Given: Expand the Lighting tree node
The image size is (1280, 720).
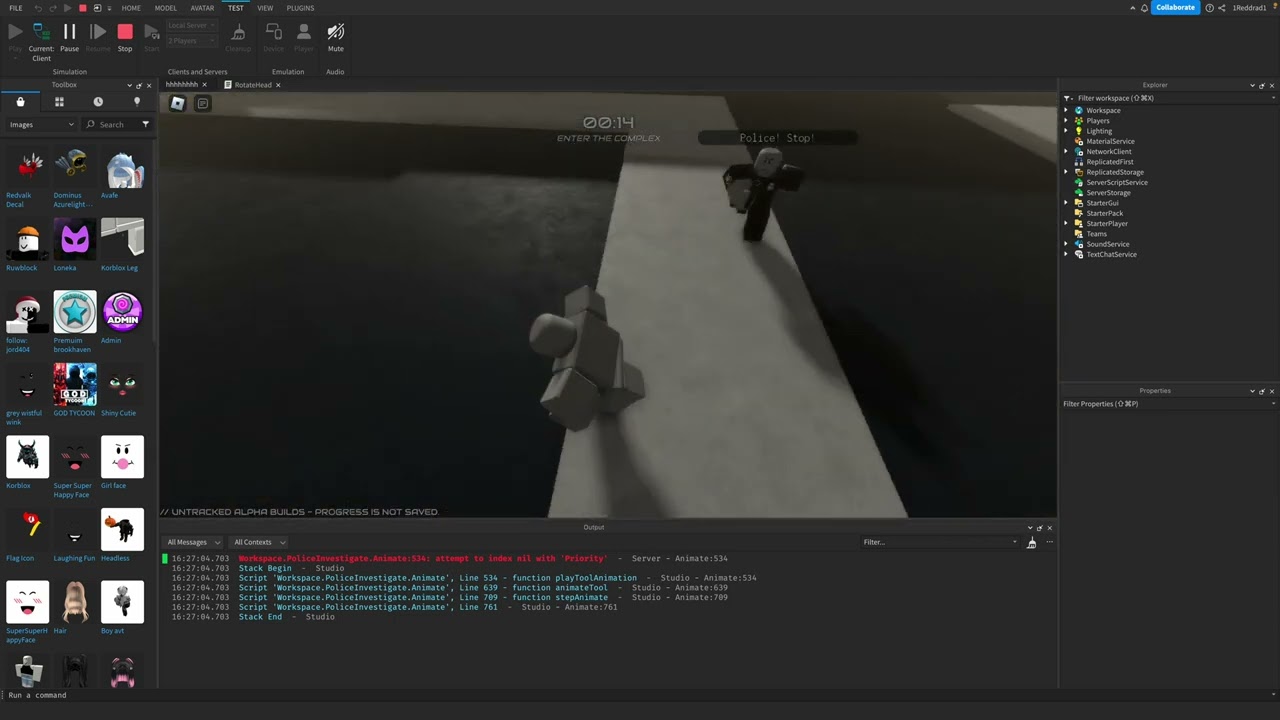Looking at the screenshot, I should pyautogui.click(x=1066, y=131).
